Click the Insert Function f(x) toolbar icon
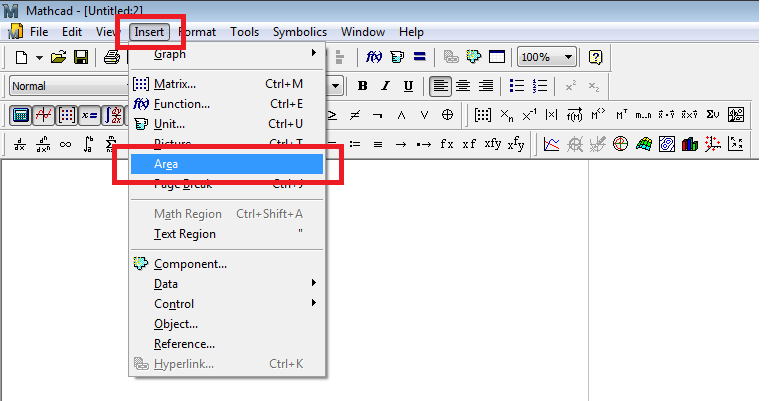Image resolution: width=773 pixels, height=401 pixels. pyautogui.click(x=374, y=57)
